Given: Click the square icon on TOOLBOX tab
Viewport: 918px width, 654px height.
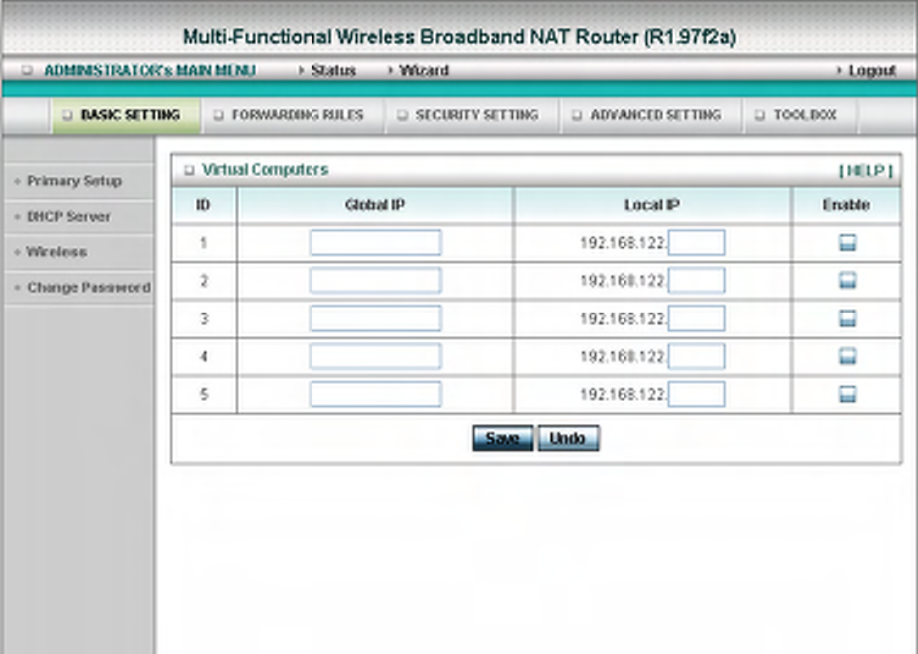Looking at the screenshot, I should (x=759, y=115).
